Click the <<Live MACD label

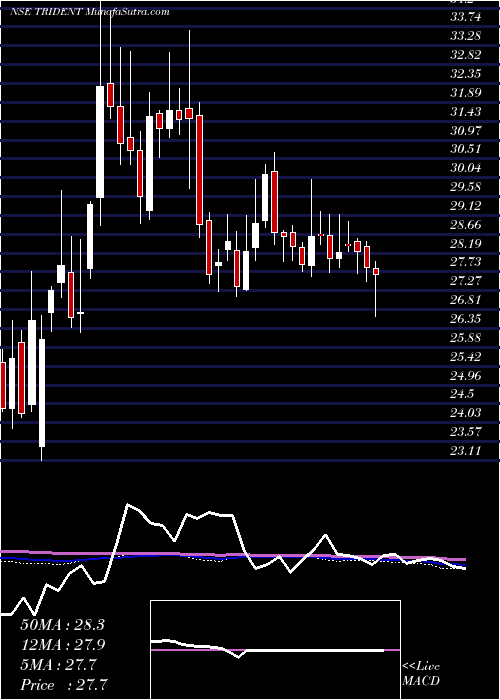[x=421, y=673]
